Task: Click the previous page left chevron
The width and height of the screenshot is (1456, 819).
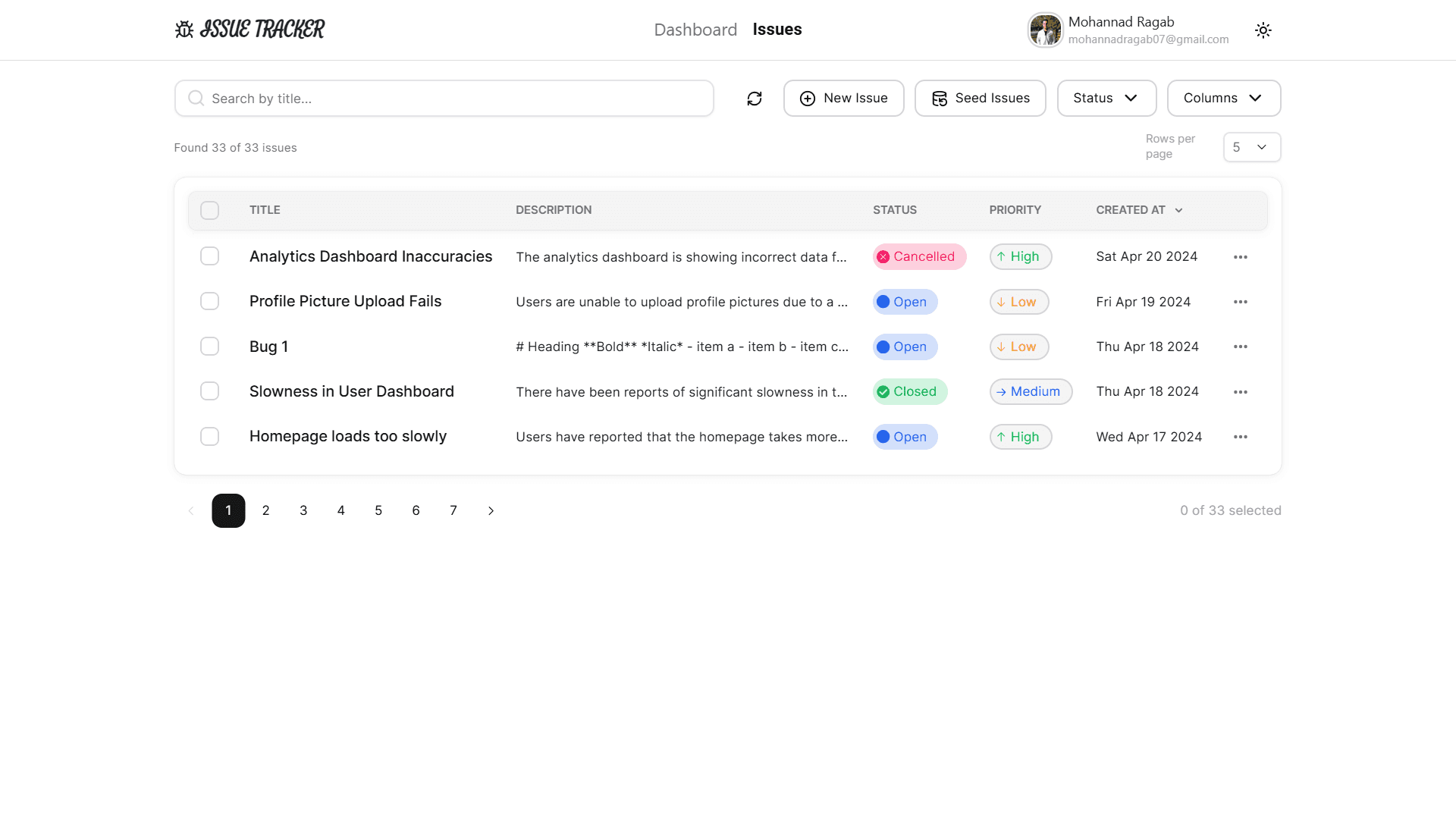Action: point(191,511)
